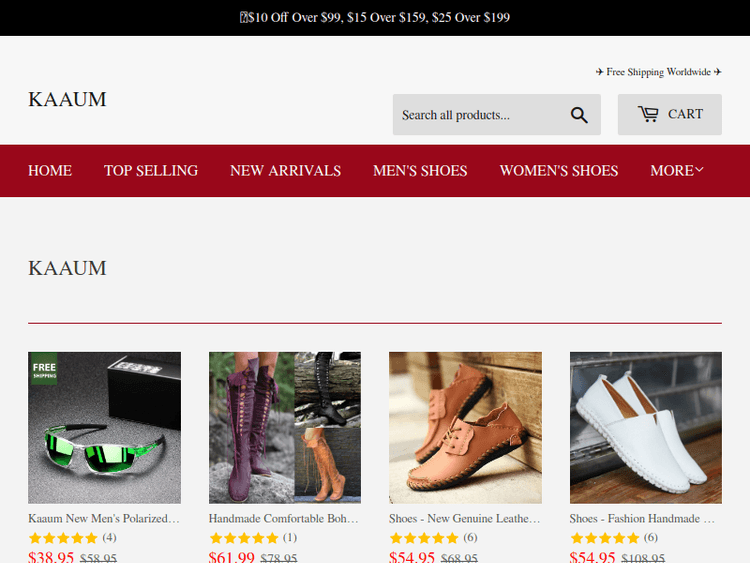View the purple lace-up boots image
Screen dimensions: 750x563
pos(285,428)
